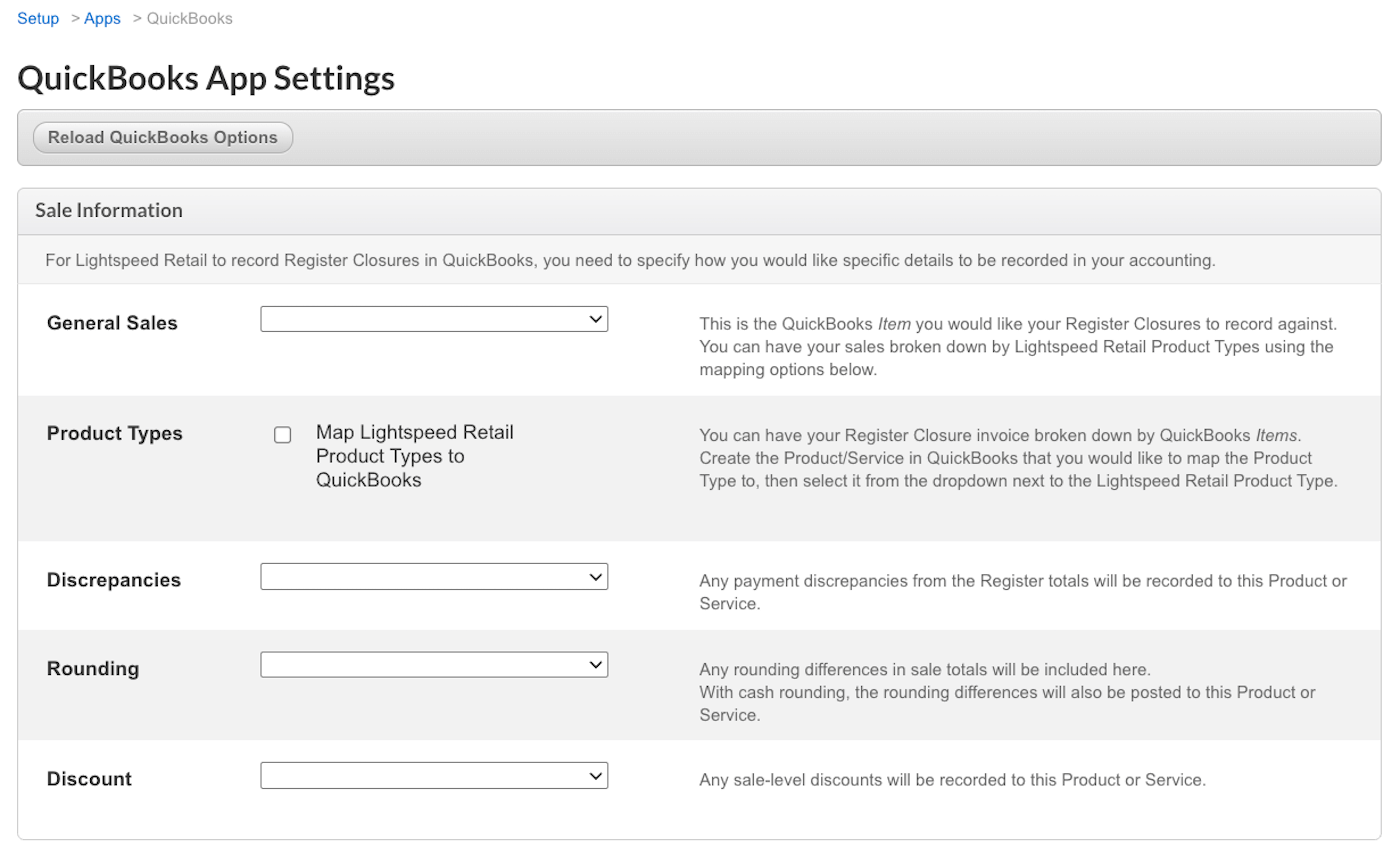This screenshot has height=855, width=1400.
Task: Open the Rounding dropdown menu
Action: (434, 665)
